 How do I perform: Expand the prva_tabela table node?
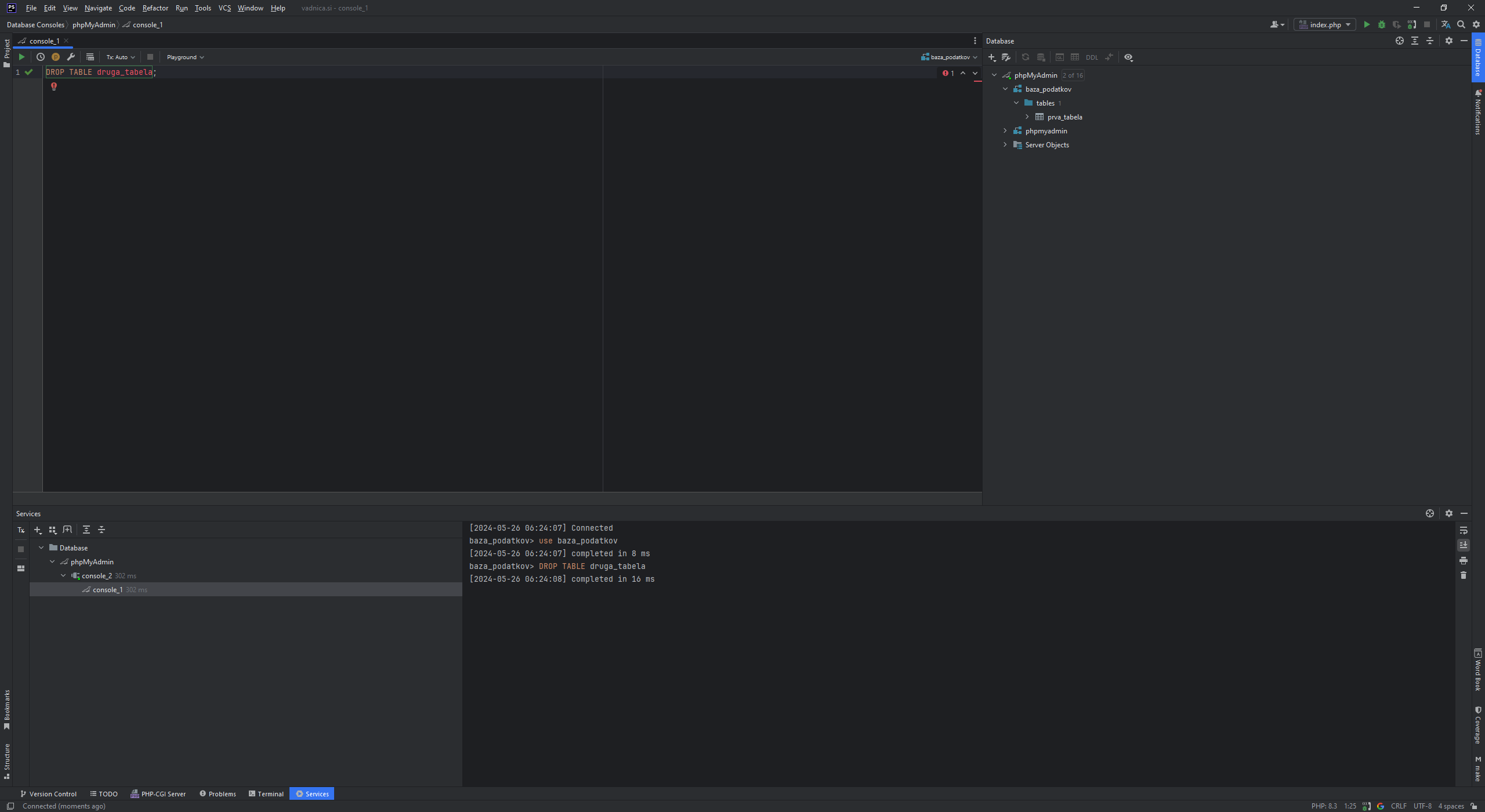click(1027, 117)
